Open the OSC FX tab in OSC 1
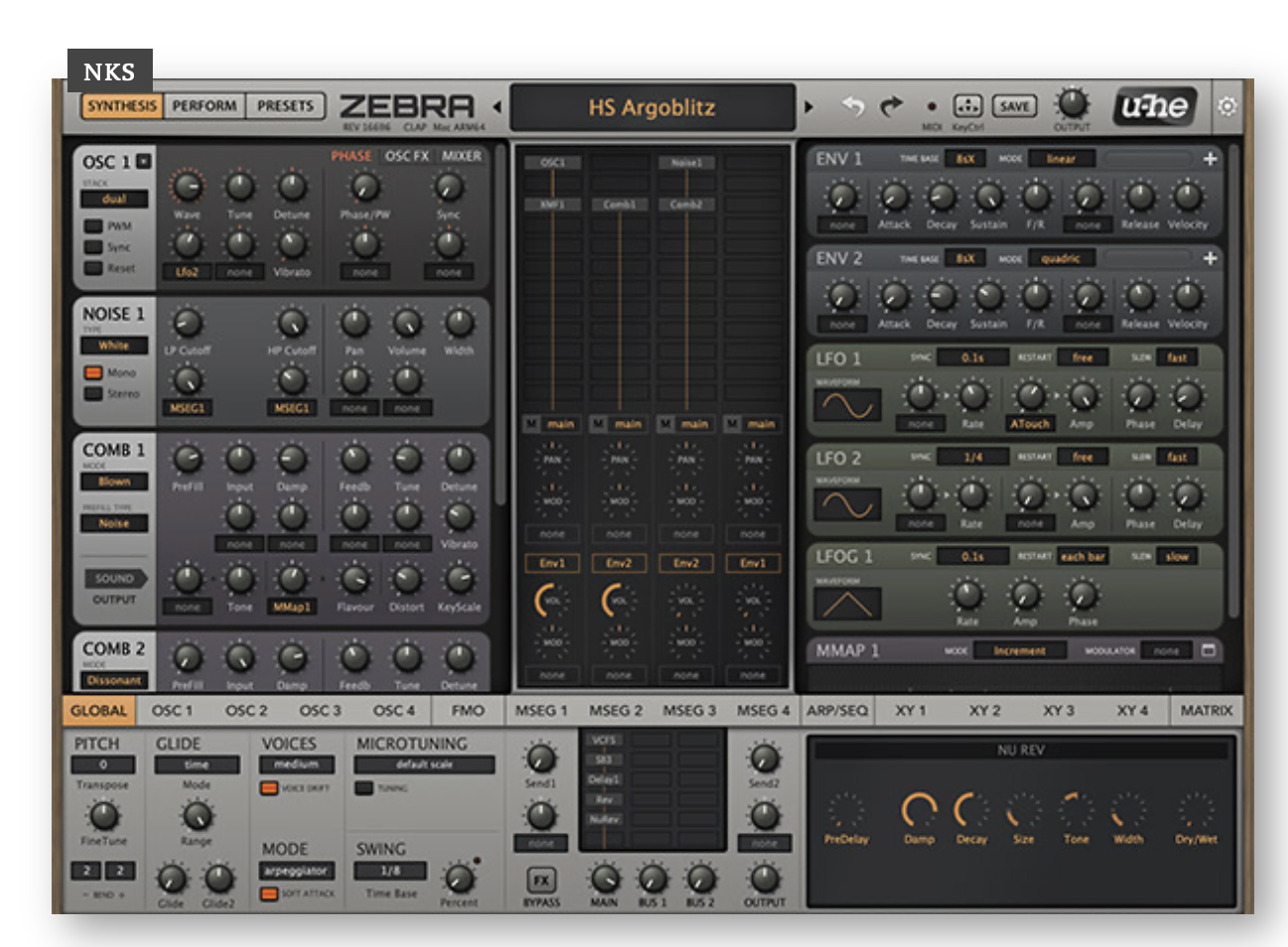The width and height of the screenshot is (1288, 947). click(407, 156)
